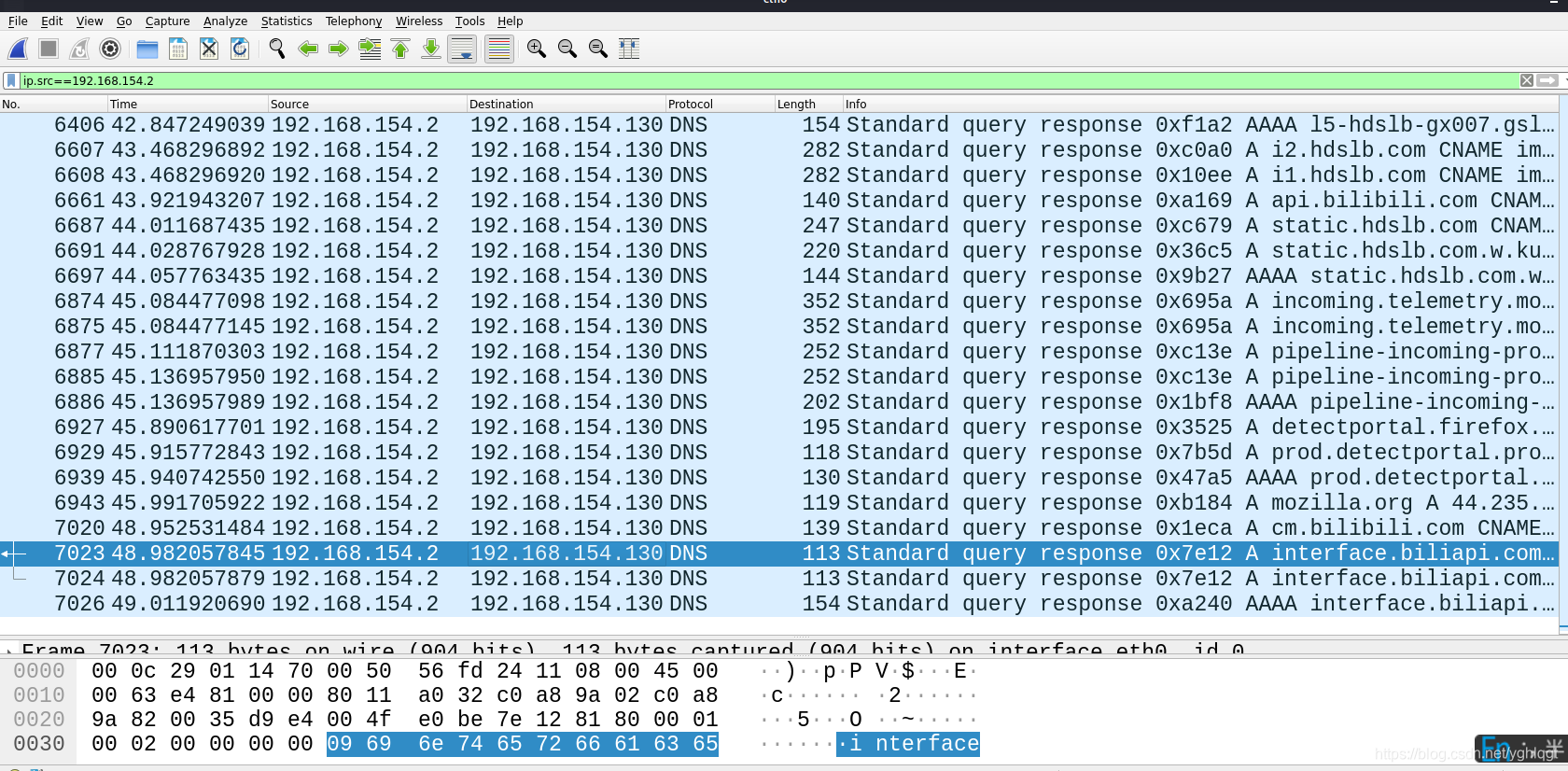Screen dimensions: 1568x771
Task: Open the Analyze menu
Action: 226,21
